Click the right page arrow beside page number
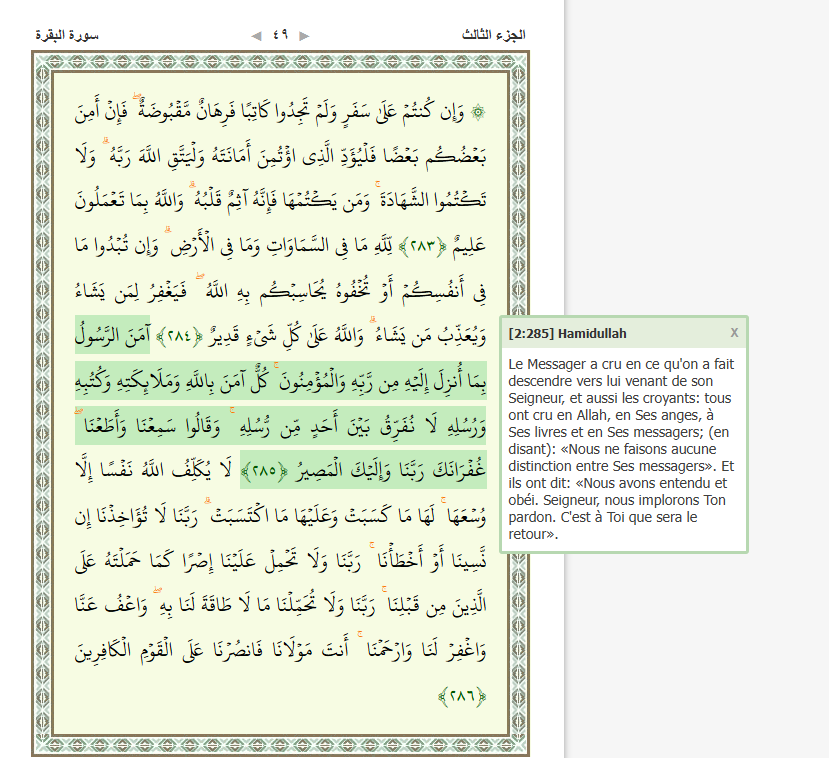The width and height of the screenshot is (829, 758). point(304,35)
